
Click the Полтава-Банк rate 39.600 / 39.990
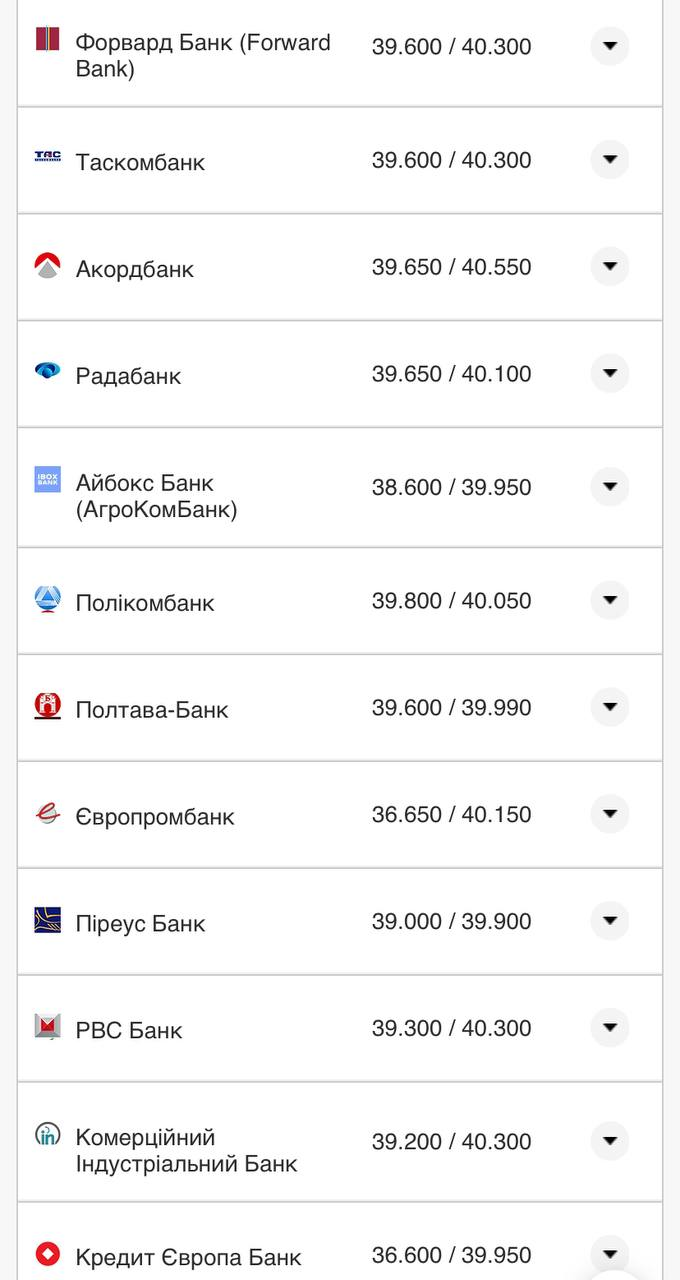coord(451,708)
